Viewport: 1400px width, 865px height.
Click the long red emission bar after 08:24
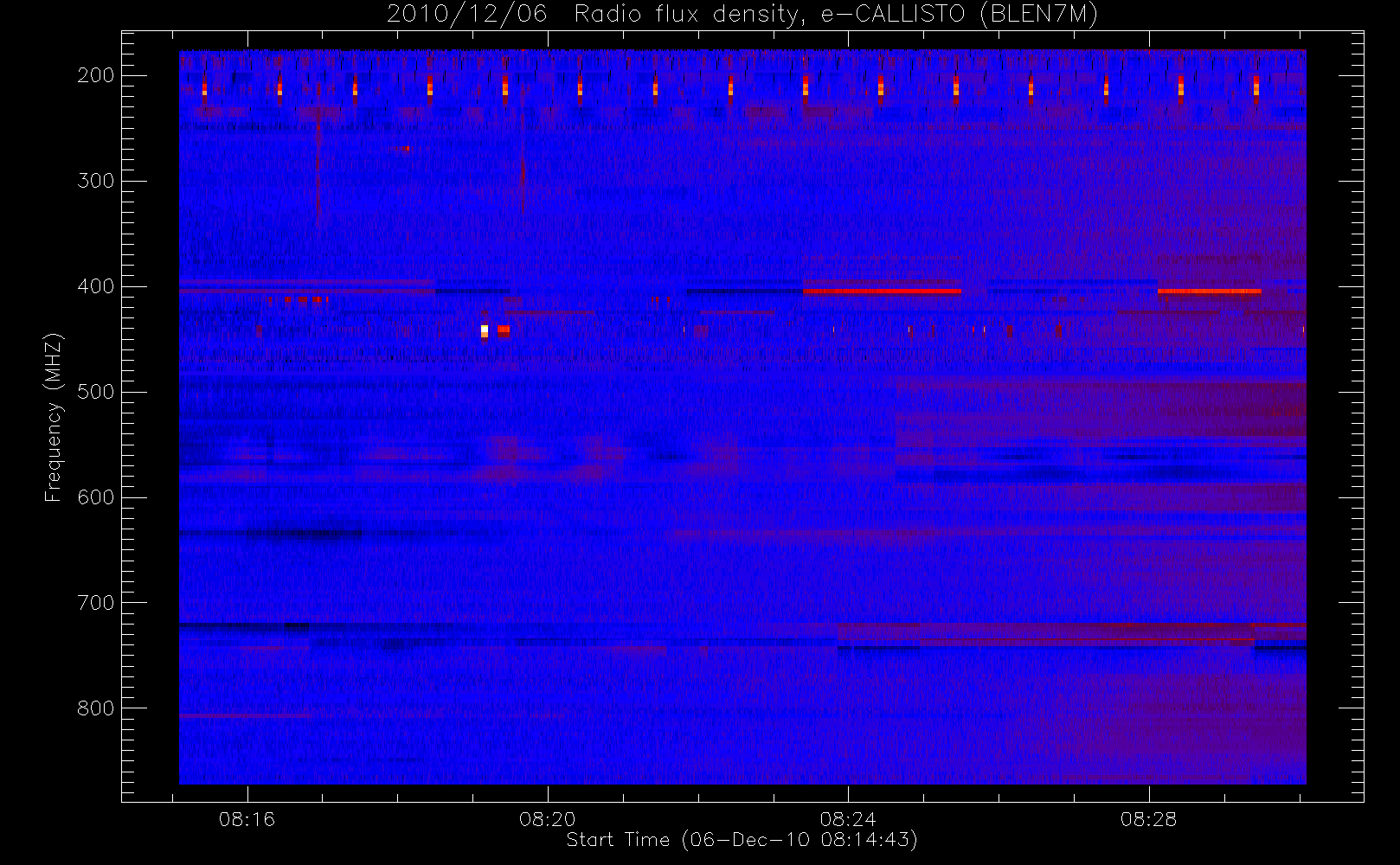point(882,292)
